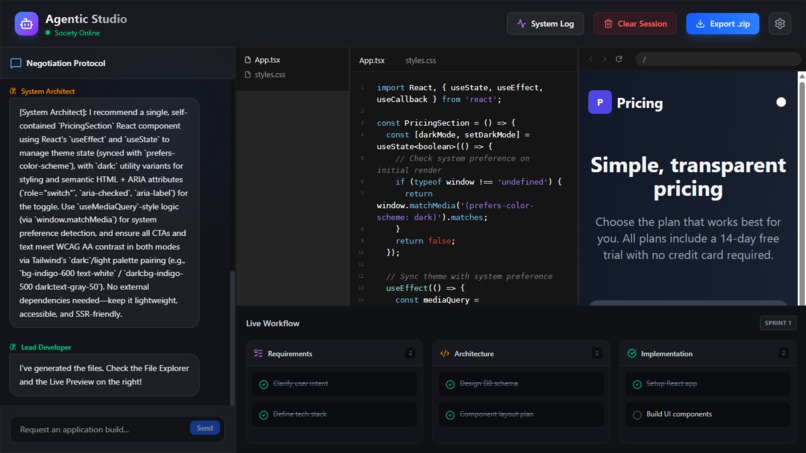Switch to the App.tsx editor tab
This screenshot has height=453, width=806.
[372, 60]
